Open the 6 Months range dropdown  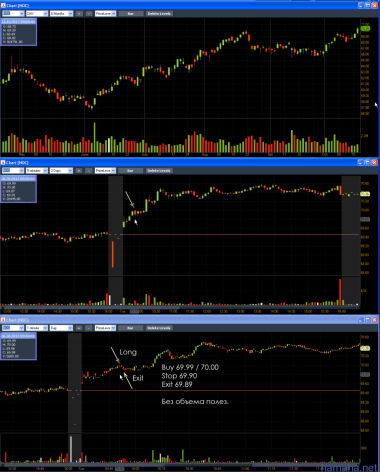(62, 14)
